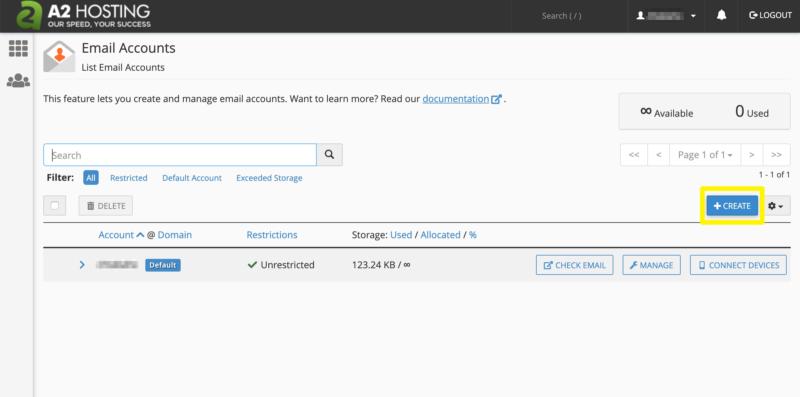The image size is (800, 397).
Task: Click the A2 Hosting logo
Action: pyautogui.click(x=84, y=15)
